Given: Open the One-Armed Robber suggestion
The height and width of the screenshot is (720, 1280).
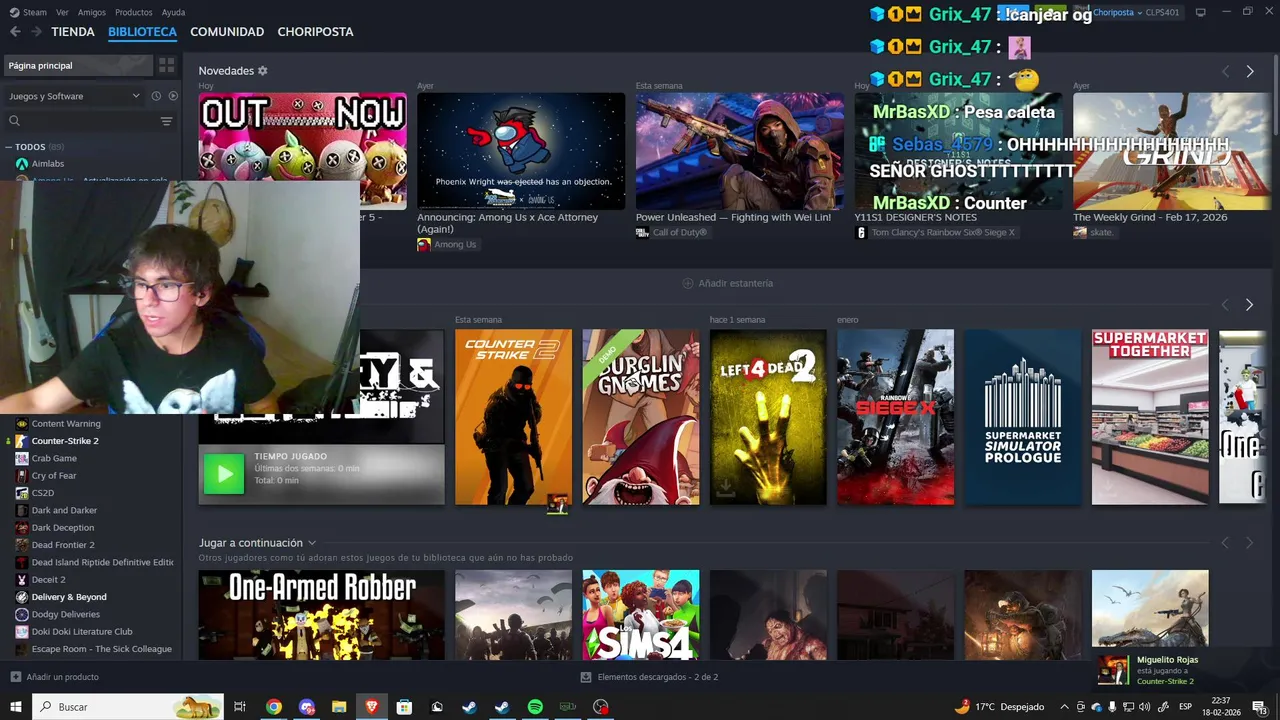Looking at the screenshot, I should pyautogui.click(x=321, y=615).
